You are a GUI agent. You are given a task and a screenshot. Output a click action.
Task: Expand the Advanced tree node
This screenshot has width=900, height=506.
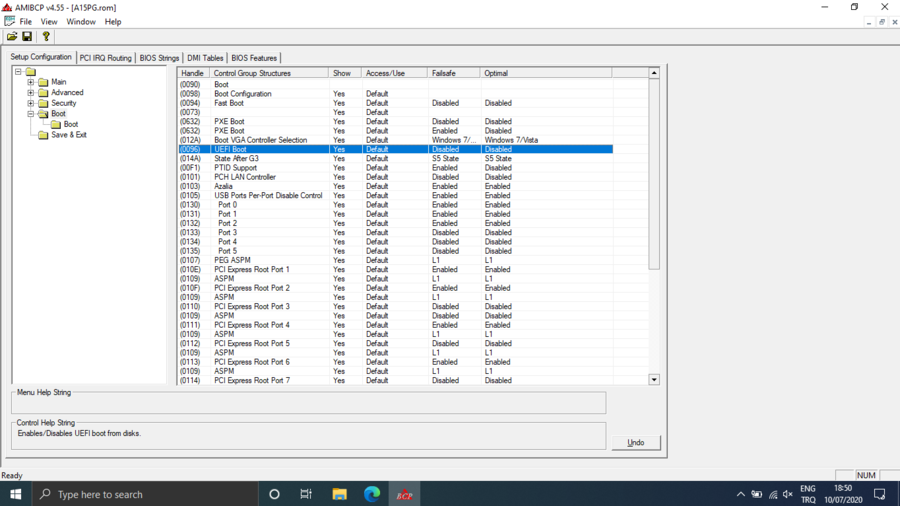coord(31,93)
